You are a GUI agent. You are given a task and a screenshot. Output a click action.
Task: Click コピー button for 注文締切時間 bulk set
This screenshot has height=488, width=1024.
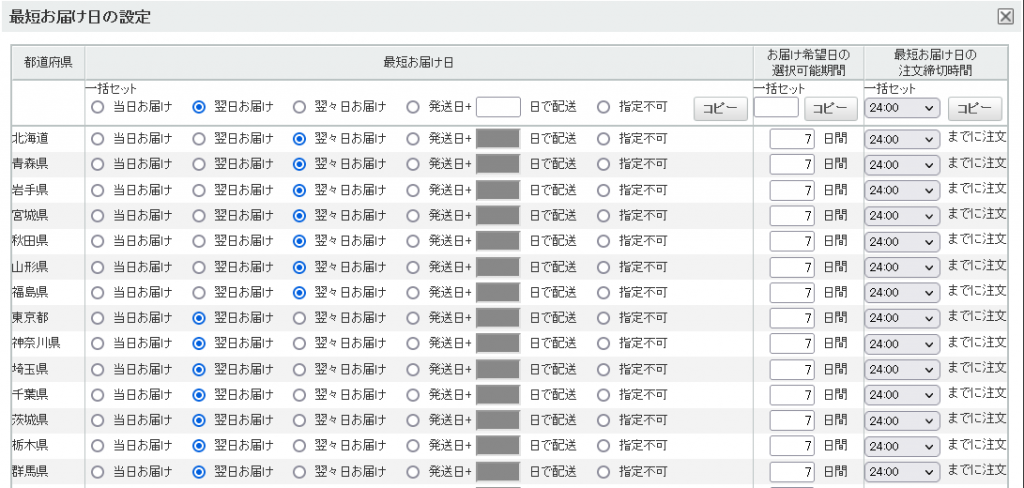pyautogui.click(x=974, y=108)
